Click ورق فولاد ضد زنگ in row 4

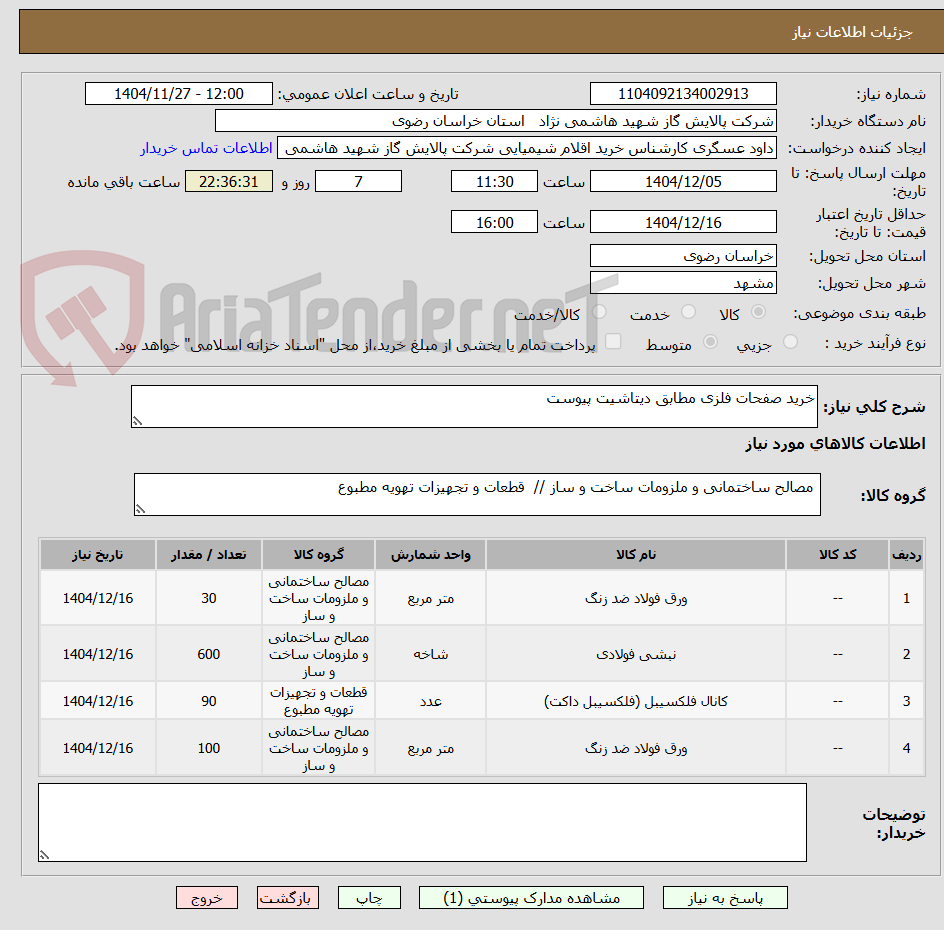[x=636, y=748]
